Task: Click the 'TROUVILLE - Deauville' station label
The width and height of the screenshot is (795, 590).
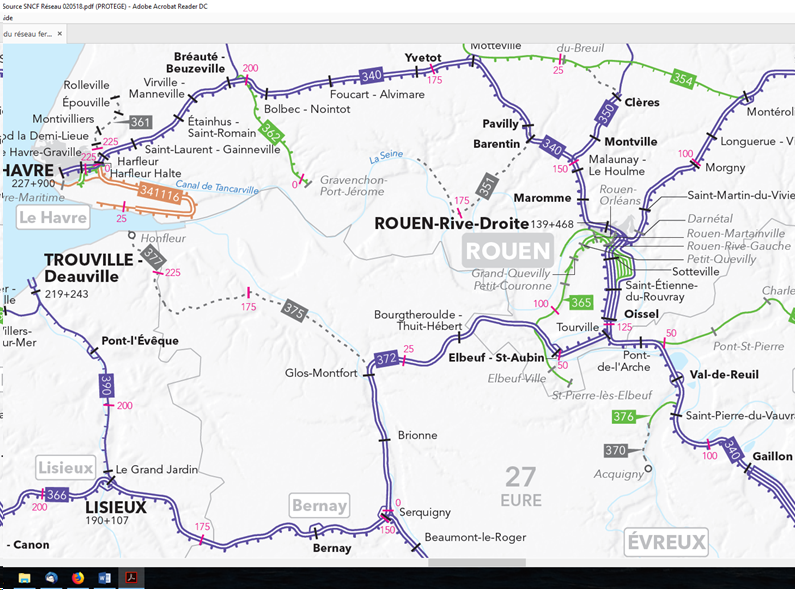Action: 94,268
